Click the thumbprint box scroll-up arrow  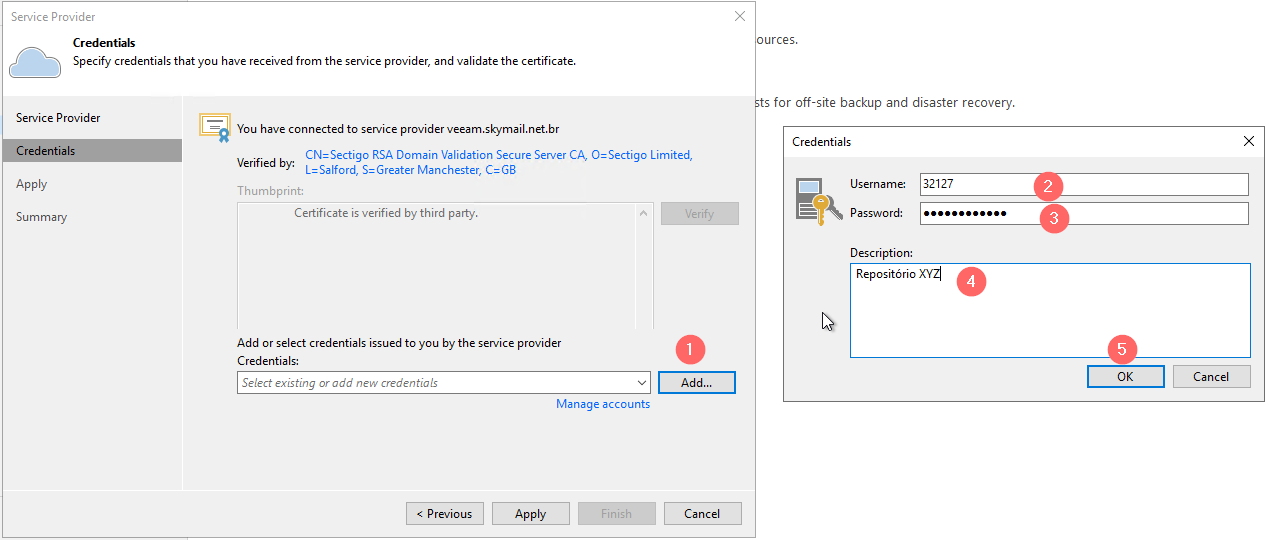coord(644,212)
